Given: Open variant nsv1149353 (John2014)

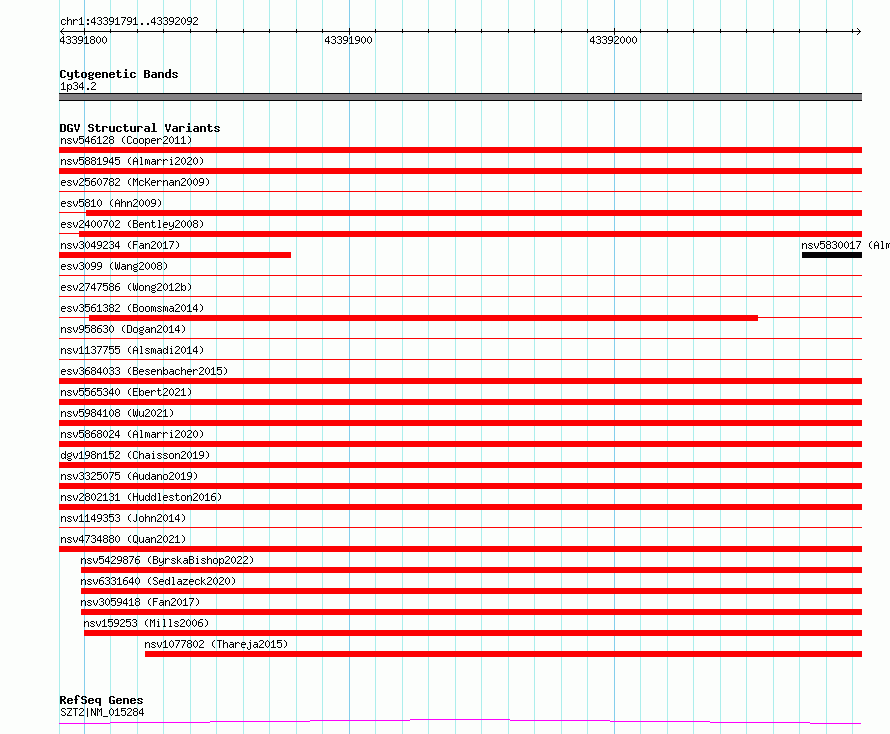Looking at the screenshot, I should (123, 518).
